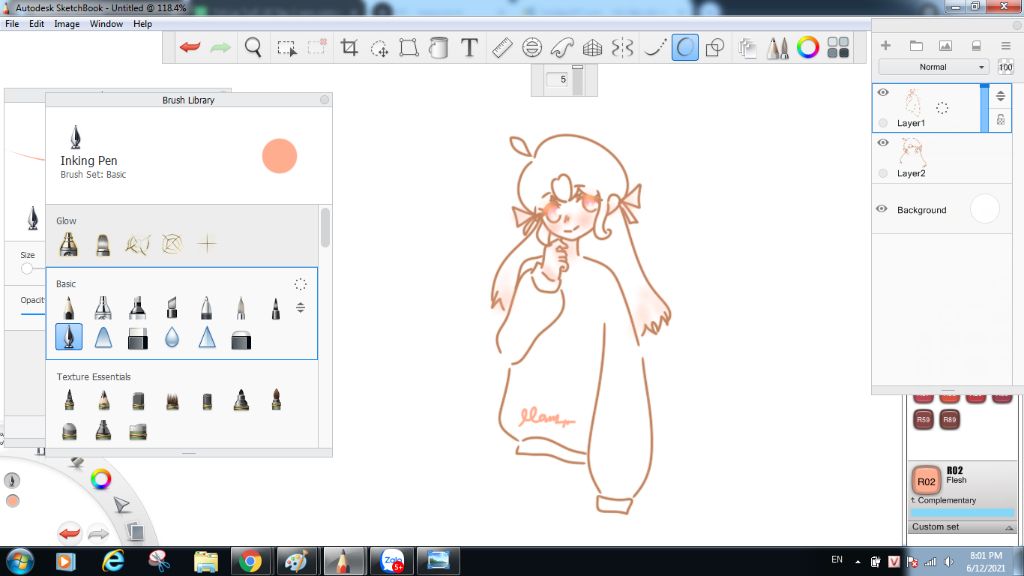Open Zalo from the taskbar
This screenshot has height=576, width=1024.
pyautogui.click(x=392, y=561)
